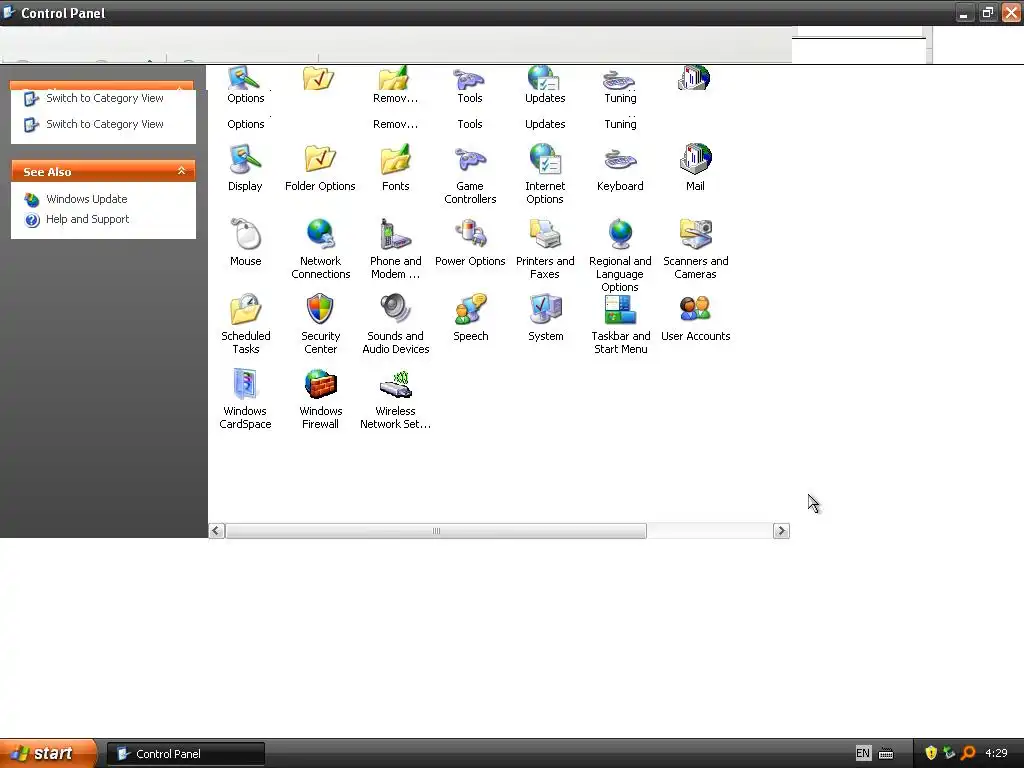This screenshot has height=768, width=1024.
Task: Open Scheduled Tasks
Action: (246, 325)
